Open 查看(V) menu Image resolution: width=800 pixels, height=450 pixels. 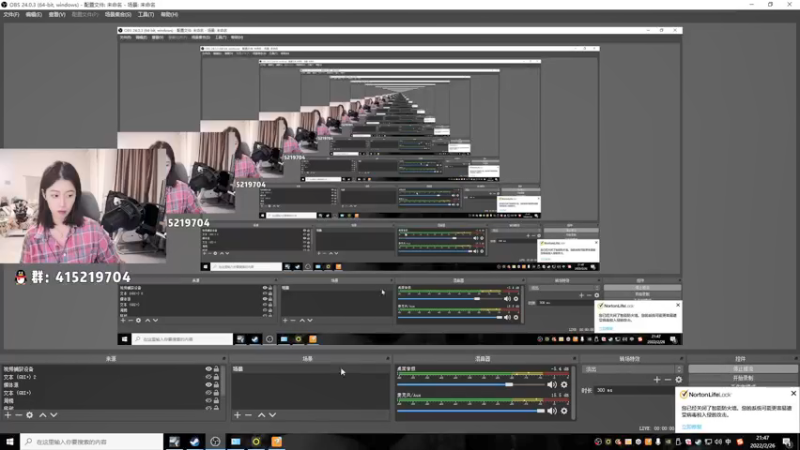(57, 15)
